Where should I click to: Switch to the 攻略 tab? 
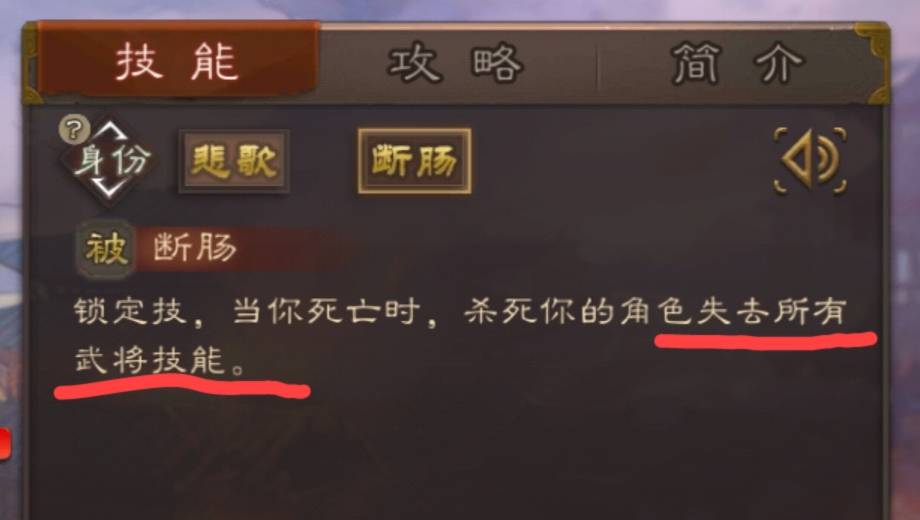click(456, 63)
